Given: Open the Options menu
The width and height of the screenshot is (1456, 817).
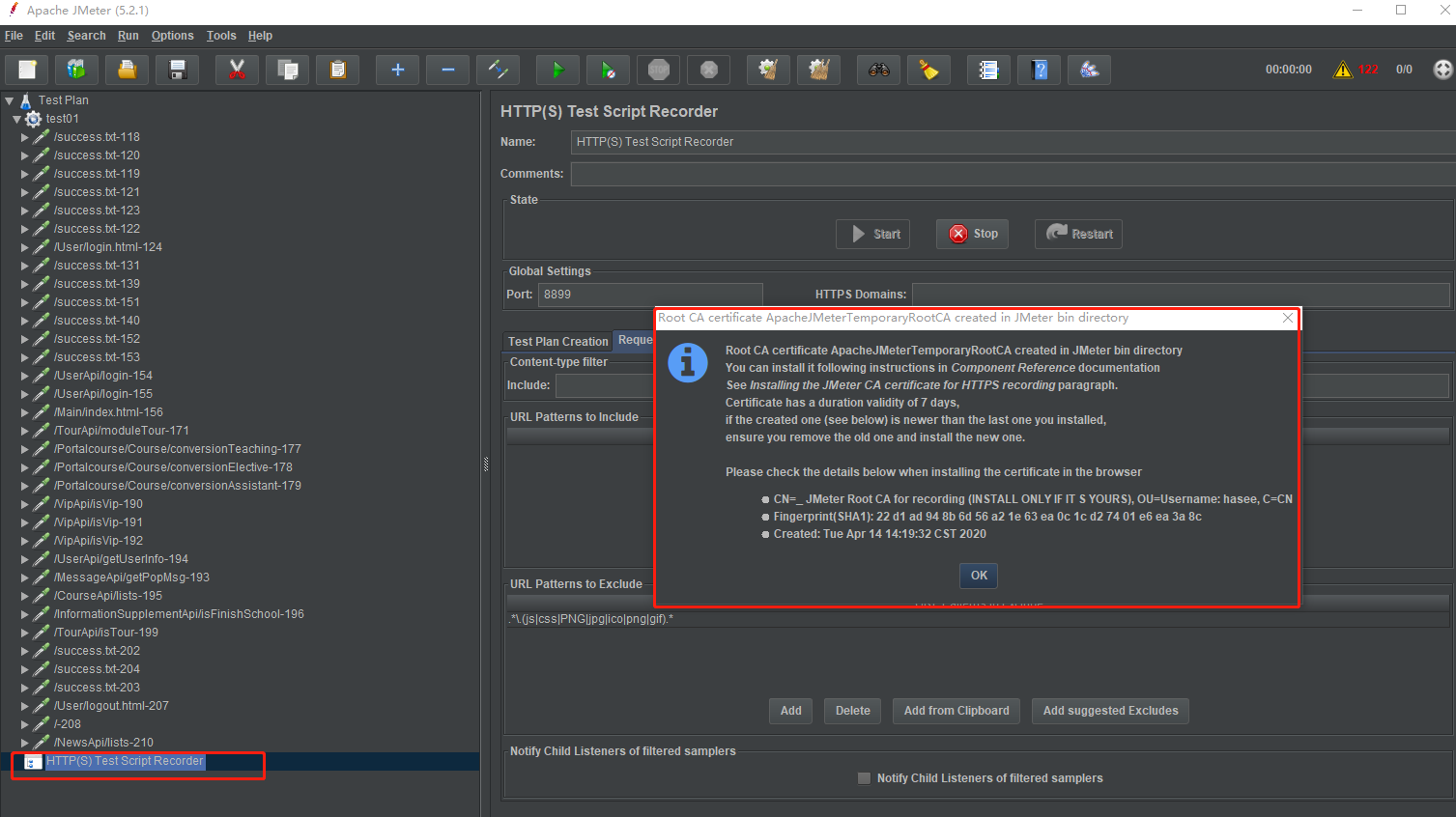Looking at the screenshot, I should [x=173, y=36].
